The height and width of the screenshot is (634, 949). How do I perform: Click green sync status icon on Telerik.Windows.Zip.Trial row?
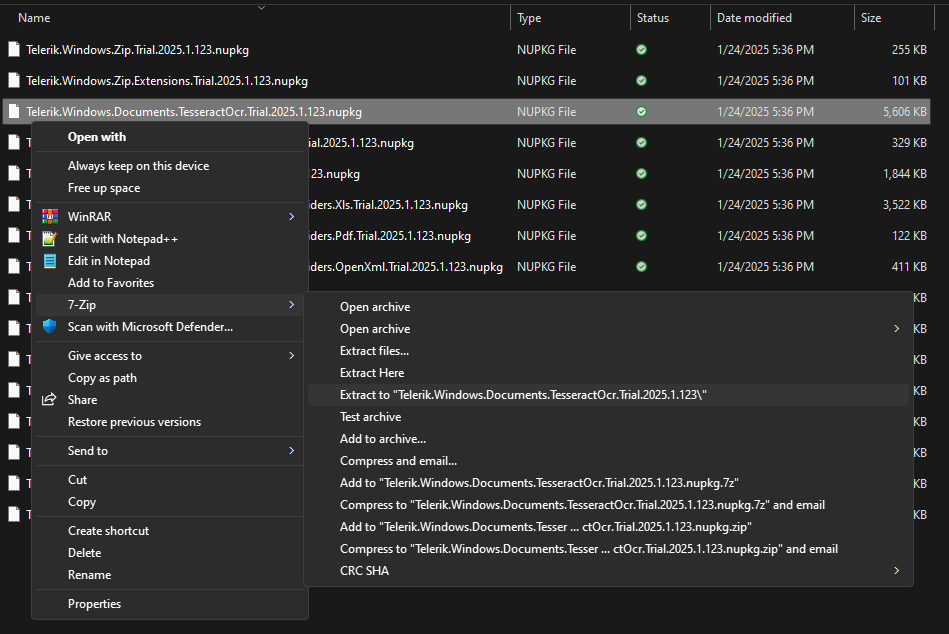641,49
